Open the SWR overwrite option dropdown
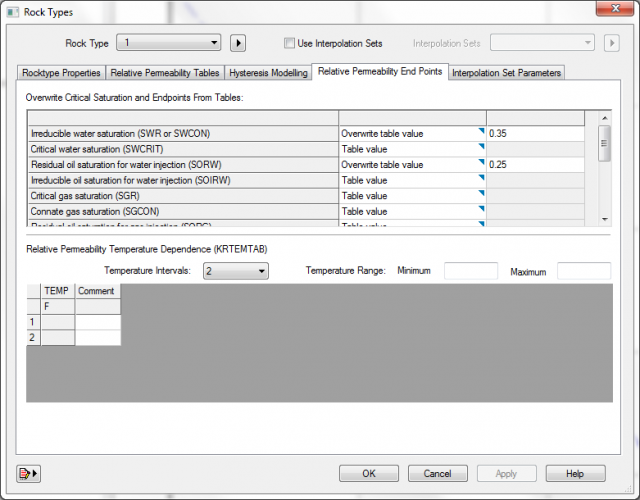This screenshot has height=500, width=640. click(412, 133)
